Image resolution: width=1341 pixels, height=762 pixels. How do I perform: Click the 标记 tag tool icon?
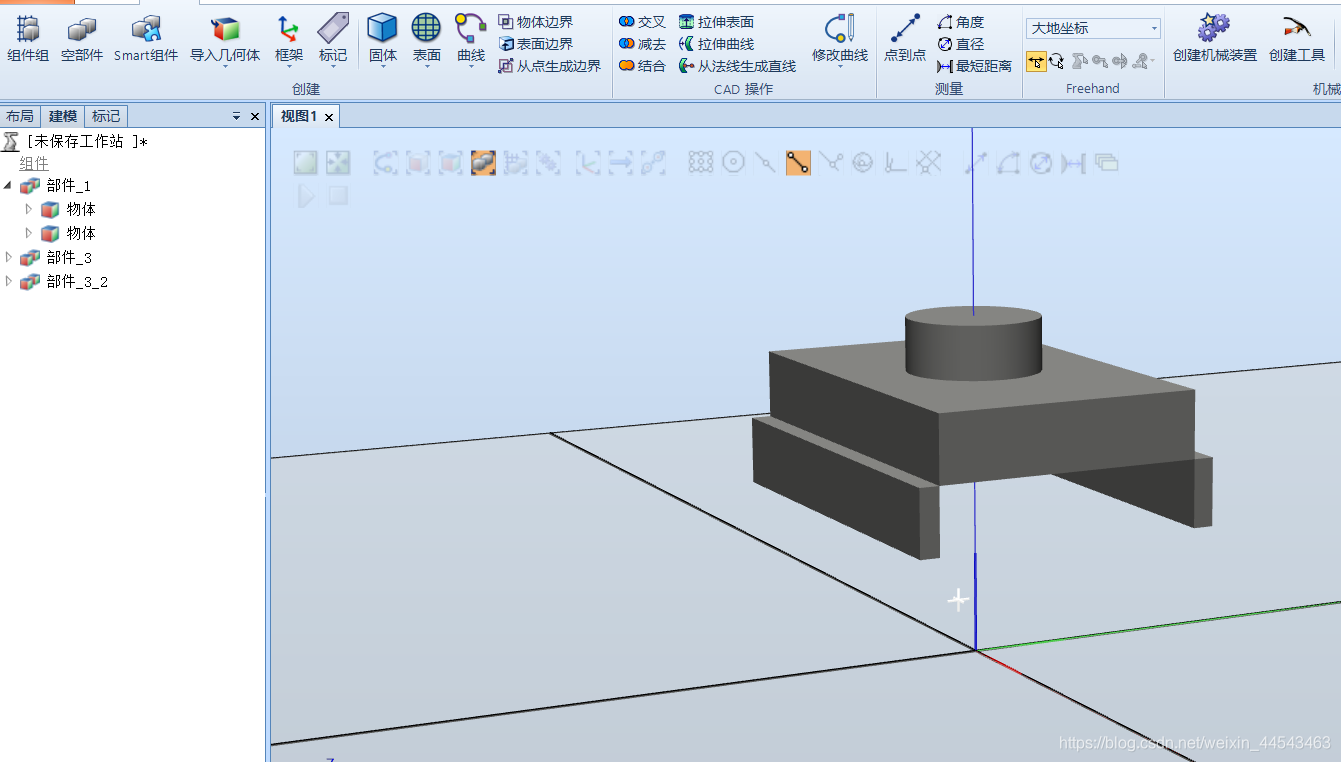point(333,29)
